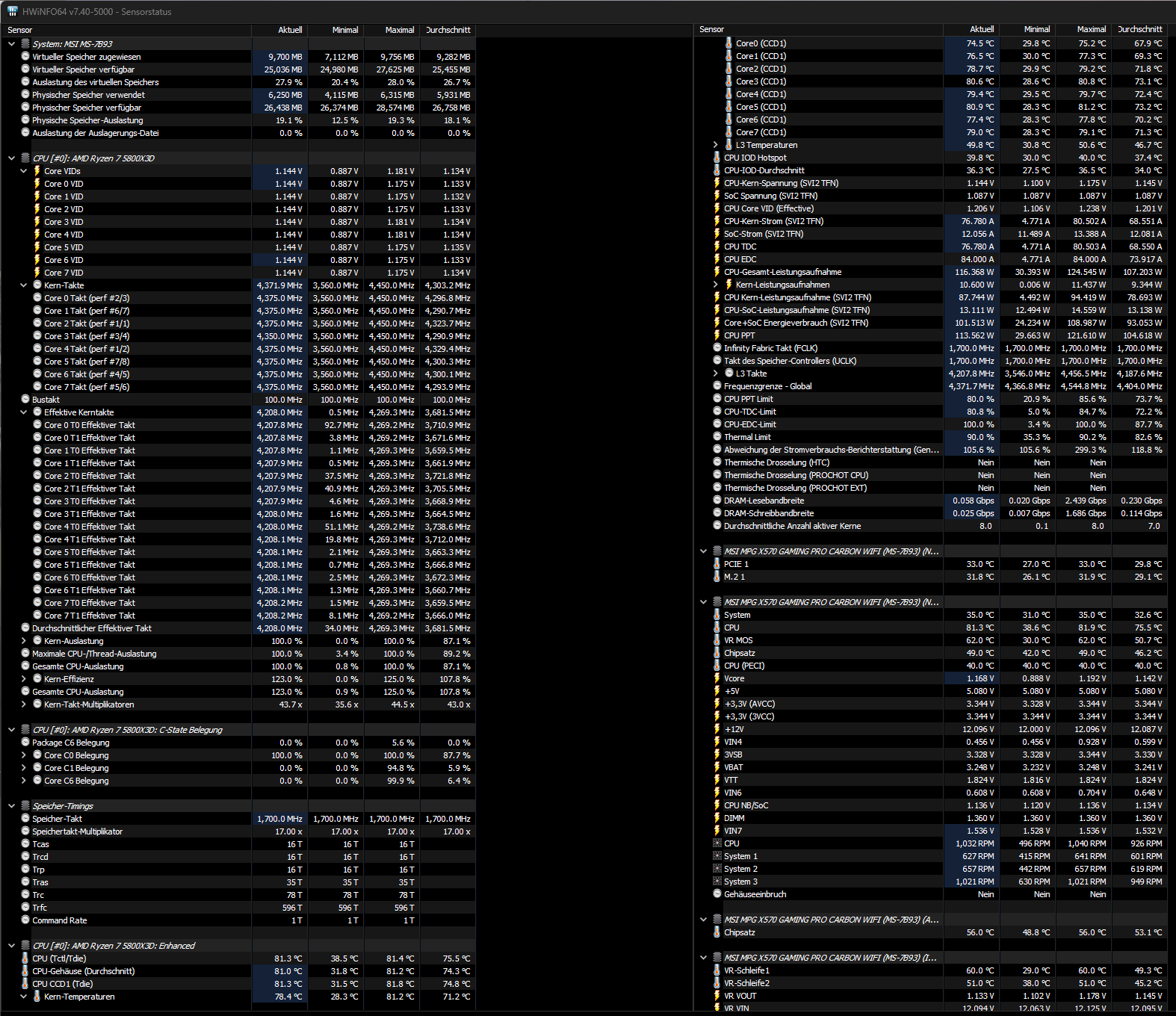Select the CPU CCD1 (Tdie) row

(x=239, y=984)
